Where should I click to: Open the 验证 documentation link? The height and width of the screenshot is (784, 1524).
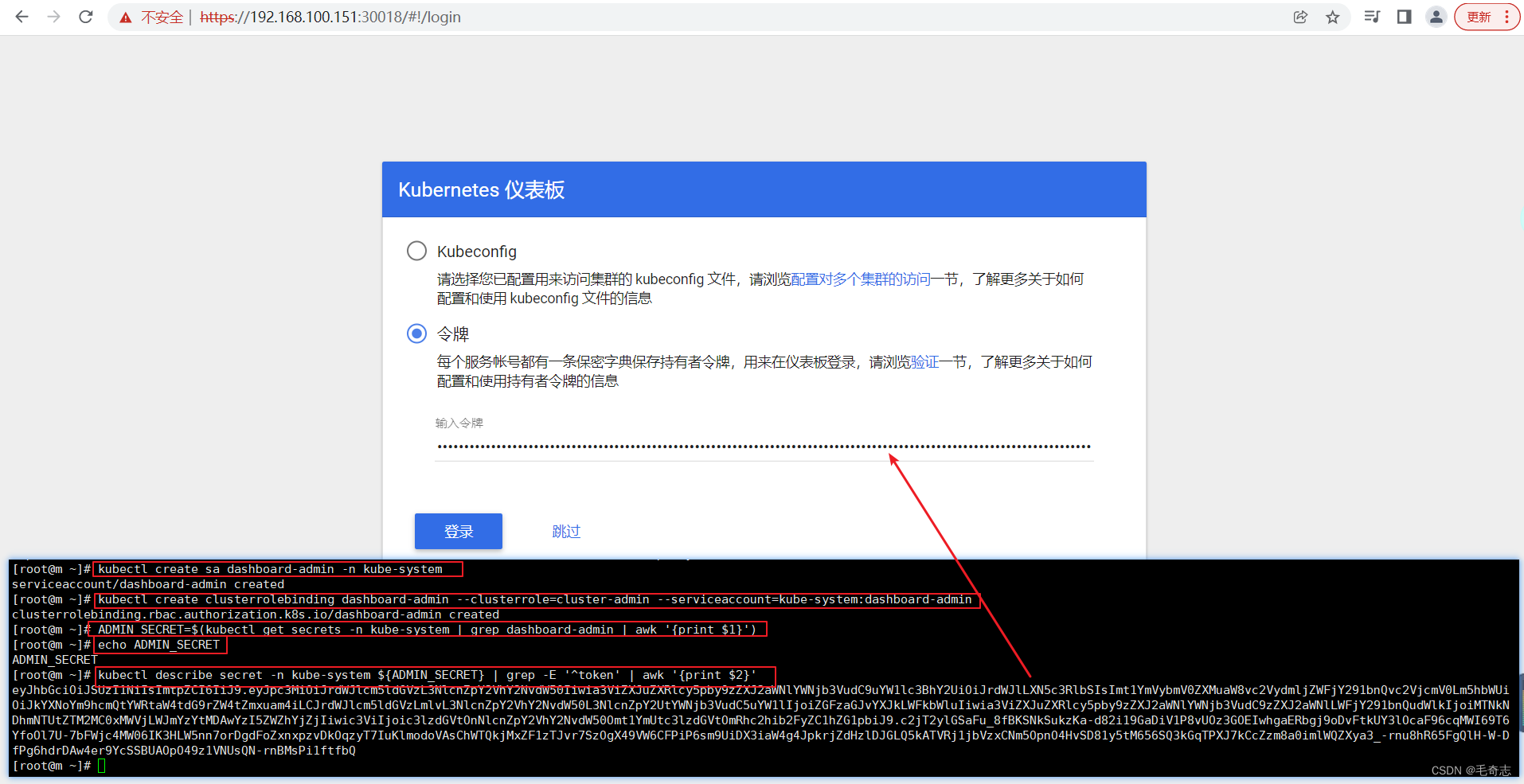pos(924,362)
